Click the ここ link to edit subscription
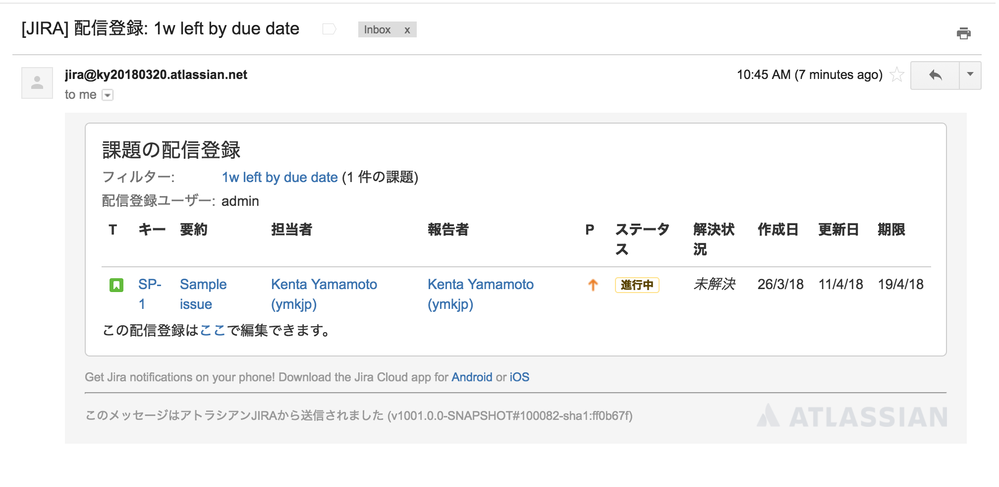999x487 pixels. click(x=212, y=331)
